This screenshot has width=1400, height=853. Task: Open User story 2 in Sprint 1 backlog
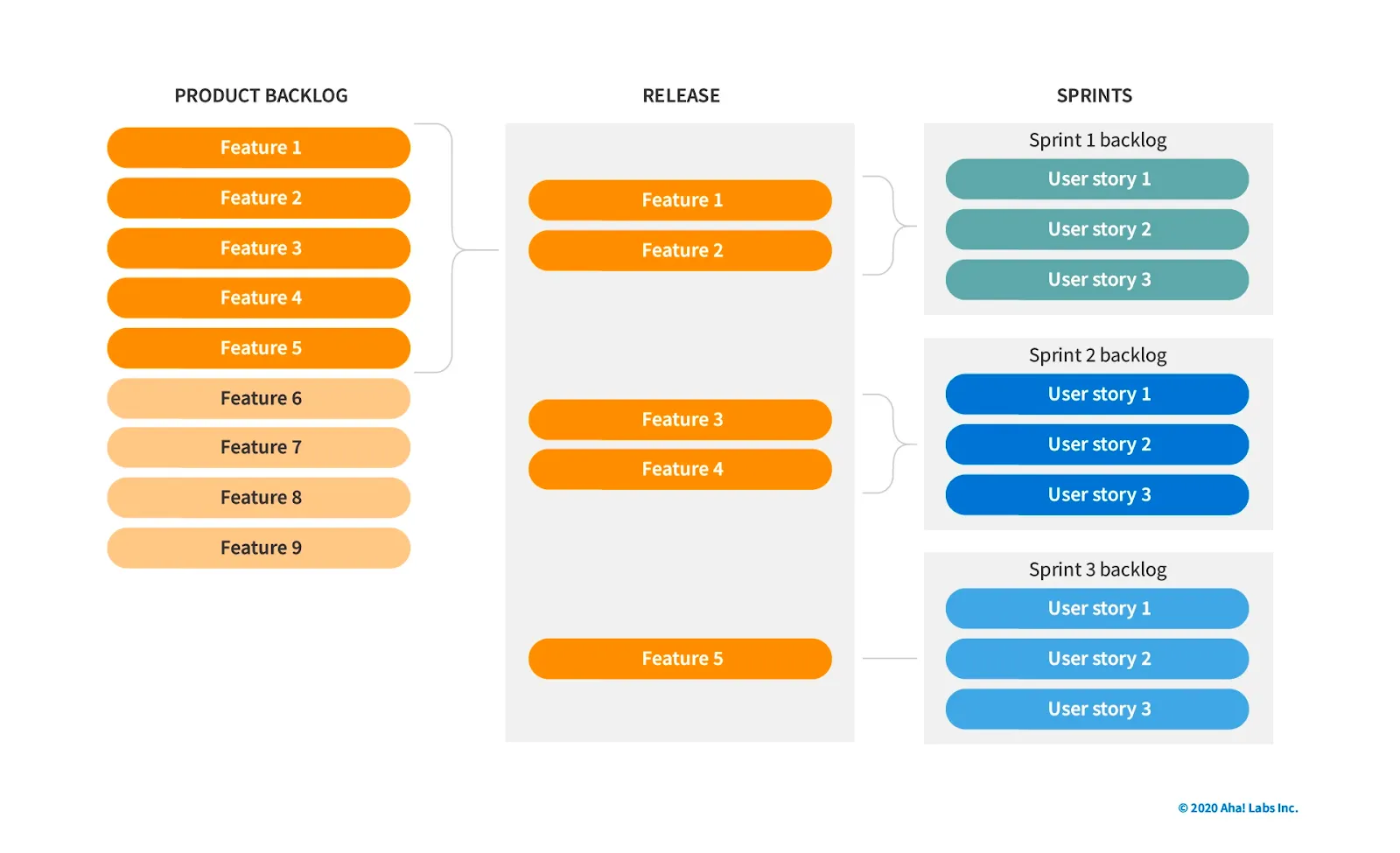tap(1097, 229)
